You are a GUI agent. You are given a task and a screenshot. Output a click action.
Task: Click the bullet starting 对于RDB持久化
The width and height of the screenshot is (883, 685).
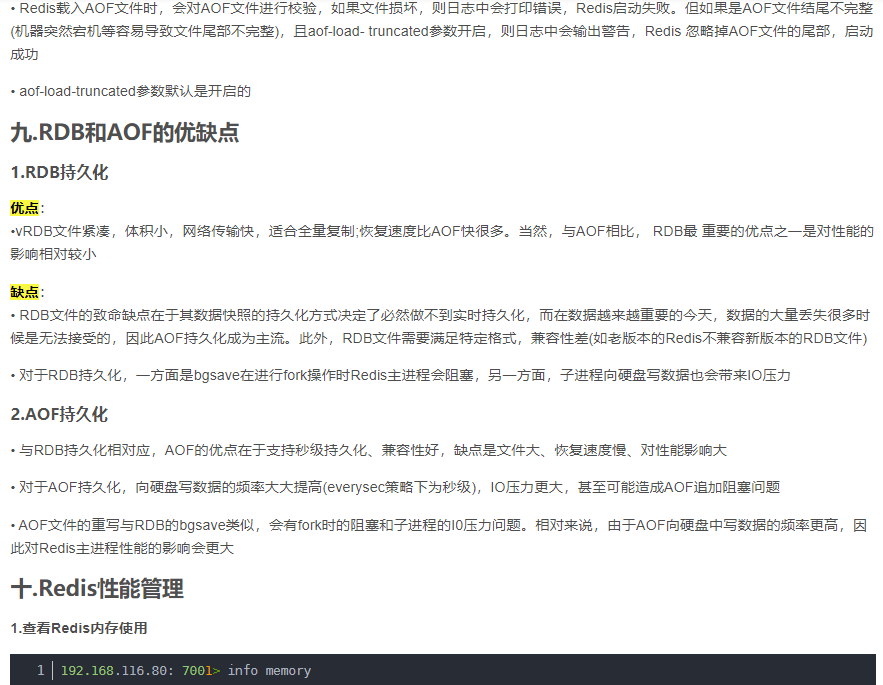point(400,375)
